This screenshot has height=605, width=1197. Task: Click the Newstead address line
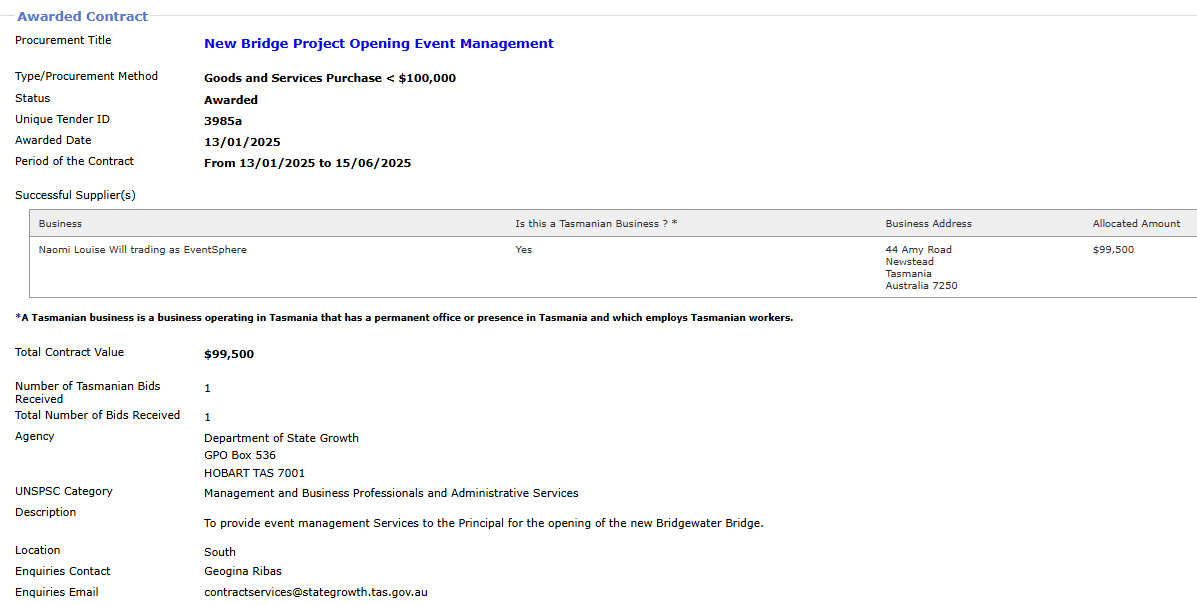coord(909,262)
